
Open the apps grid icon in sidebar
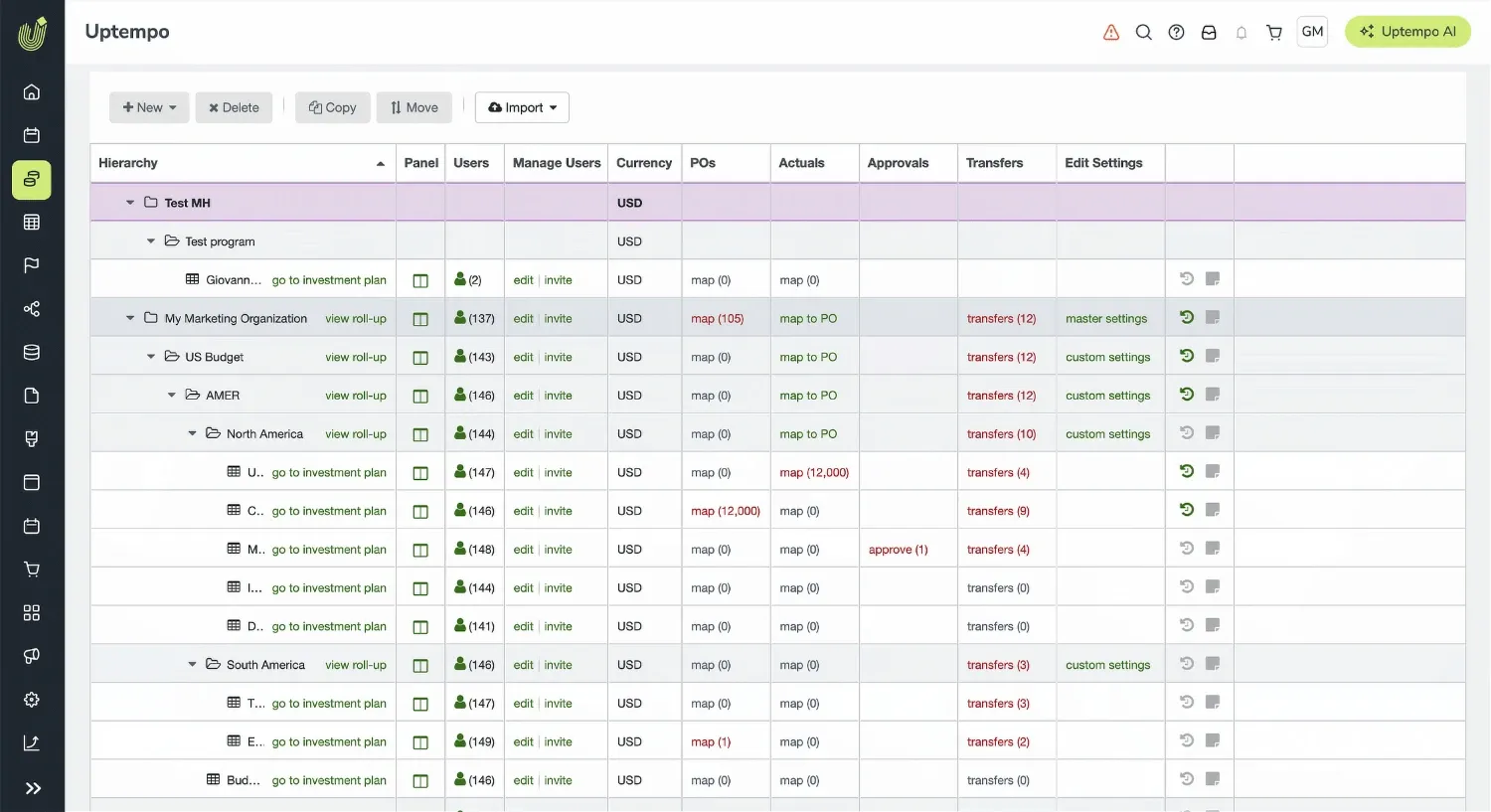point(32,612)
